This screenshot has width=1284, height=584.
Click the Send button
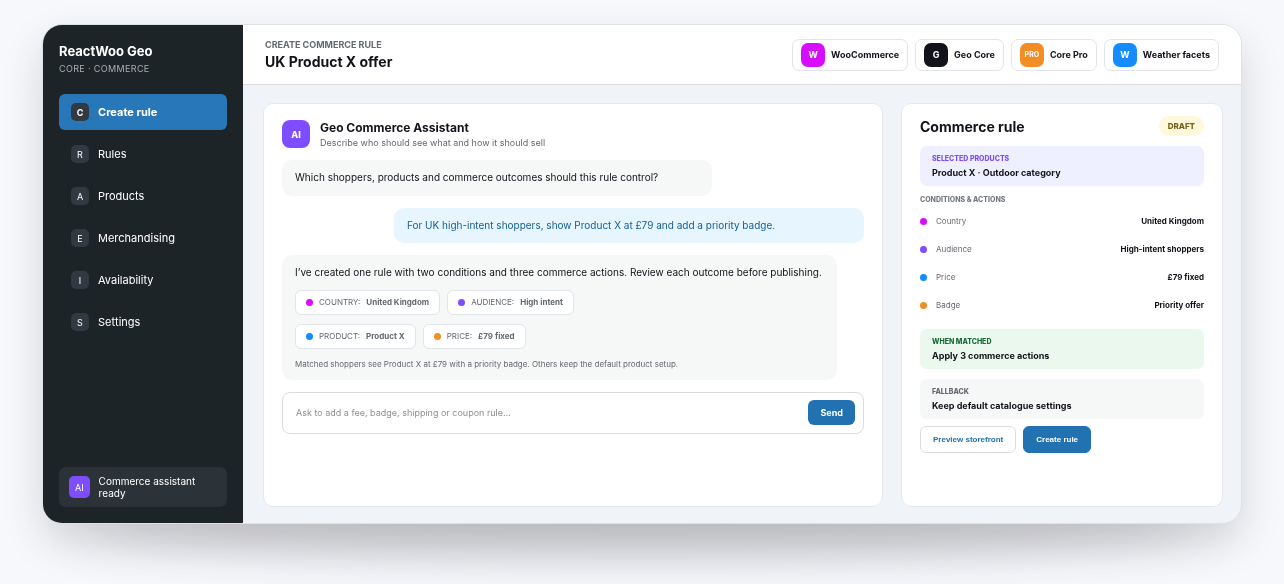(x=831, y=413)
